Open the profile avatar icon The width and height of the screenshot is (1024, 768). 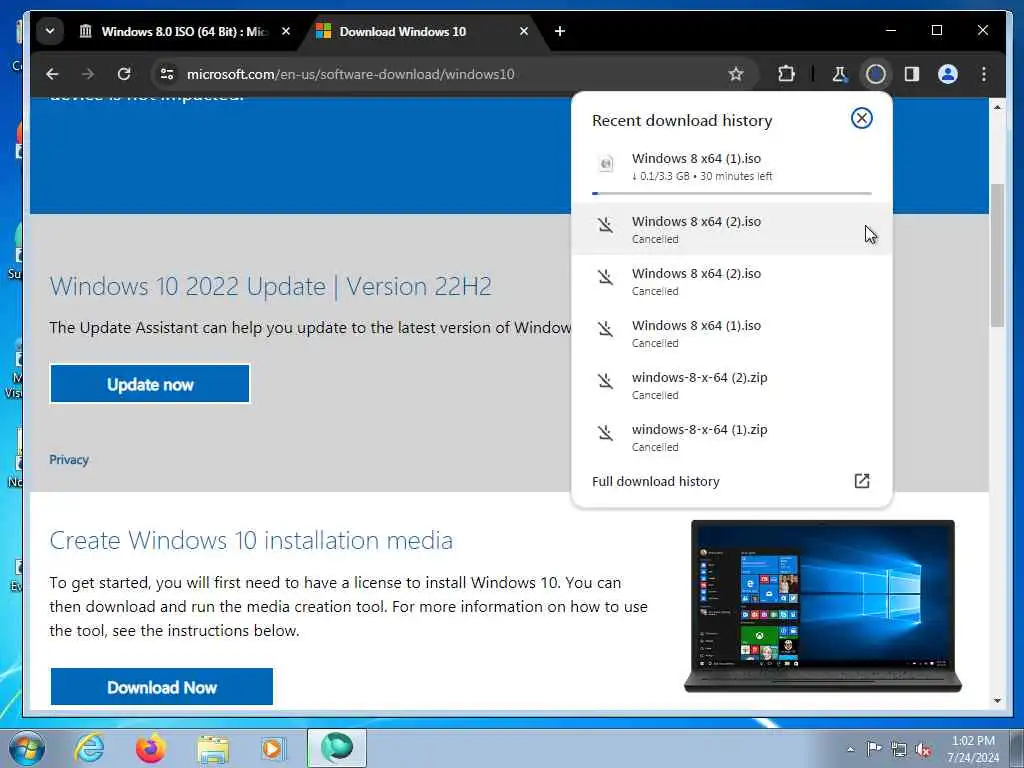[x=948, y=74]
